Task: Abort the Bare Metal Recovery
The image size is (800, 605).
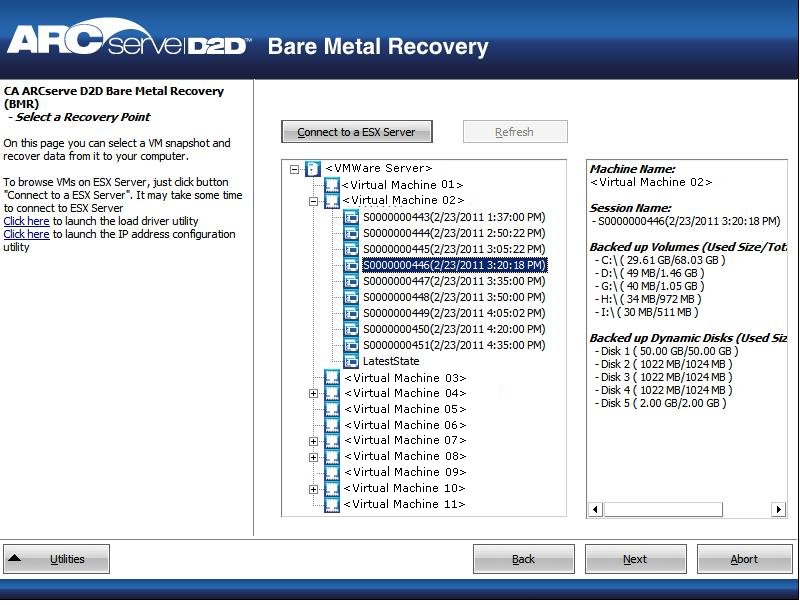Action: pyautogui.click(x=744, y=559)
